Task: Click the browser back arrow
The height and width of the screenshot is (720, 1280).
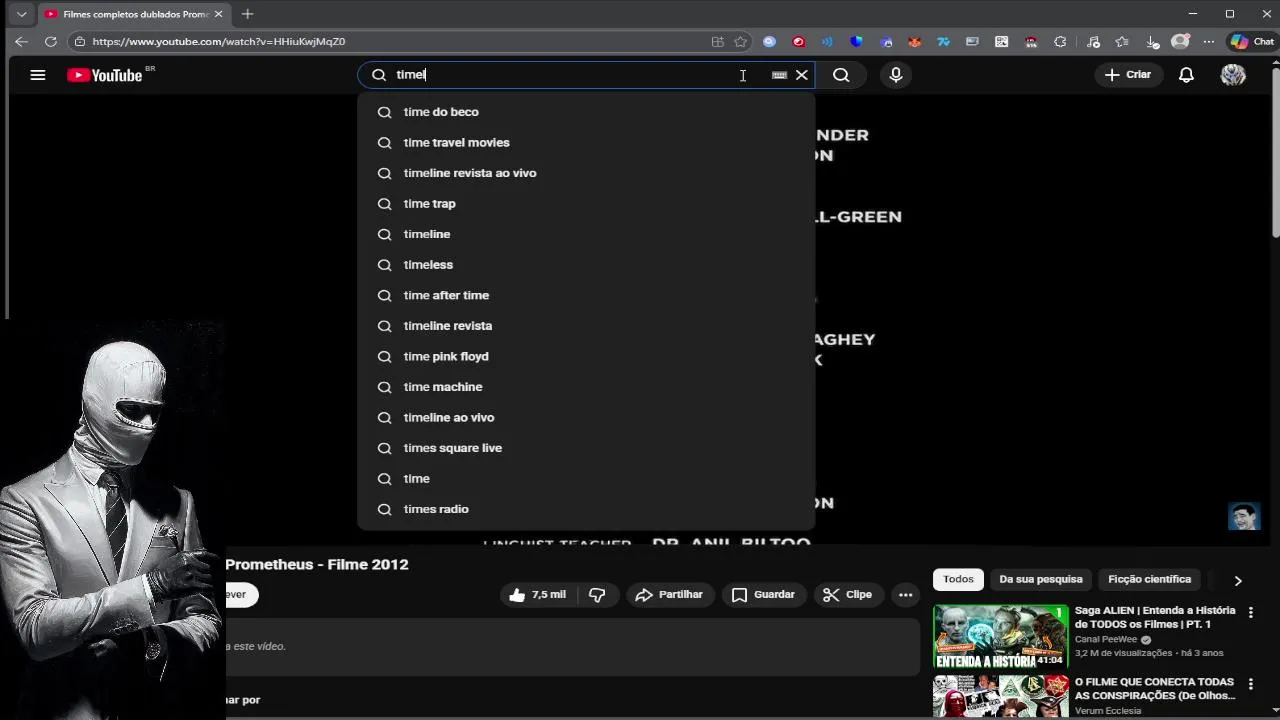Action: click(21, 42)
